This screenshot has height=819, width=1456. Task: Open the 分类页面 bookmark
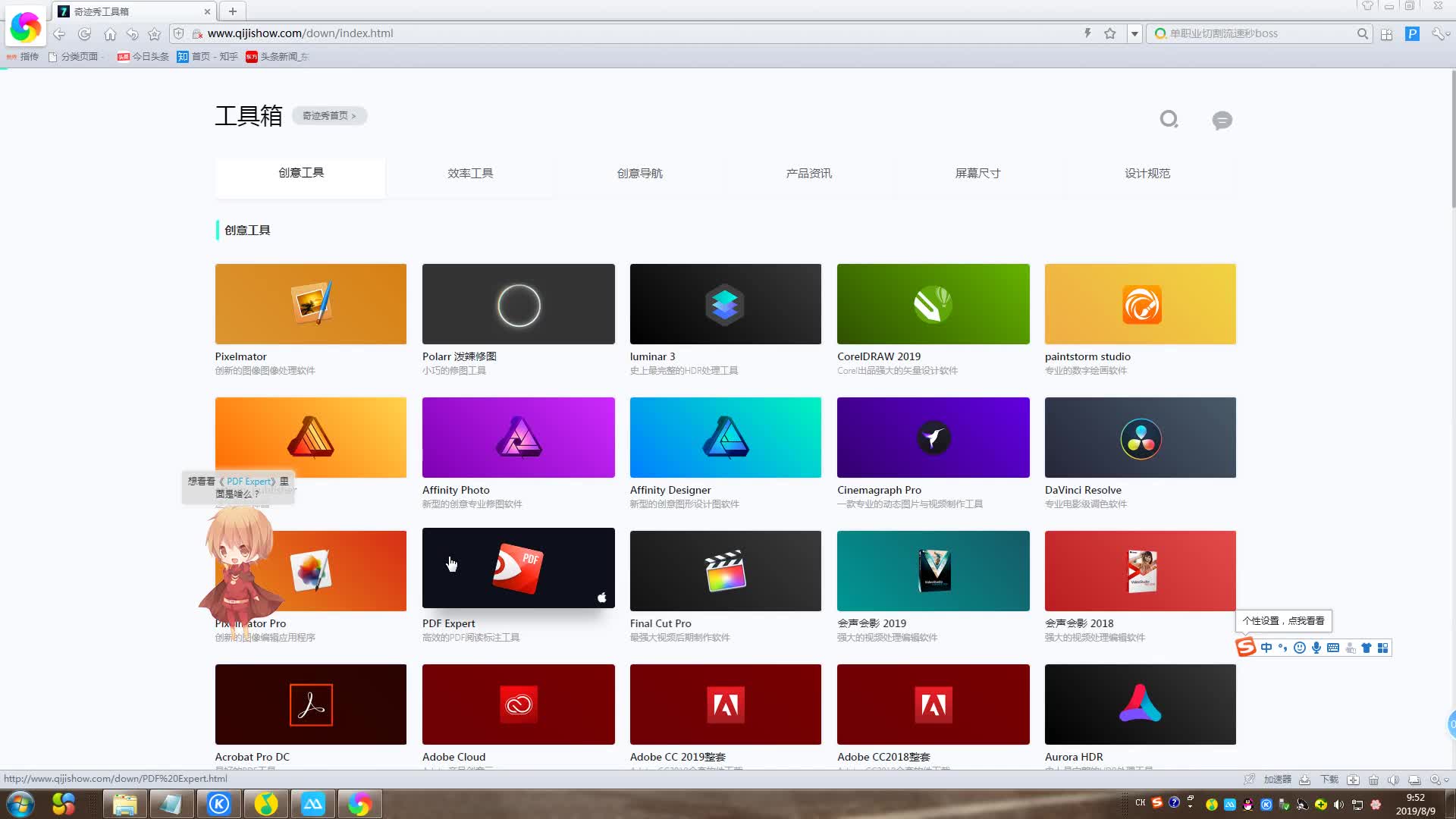73,57
